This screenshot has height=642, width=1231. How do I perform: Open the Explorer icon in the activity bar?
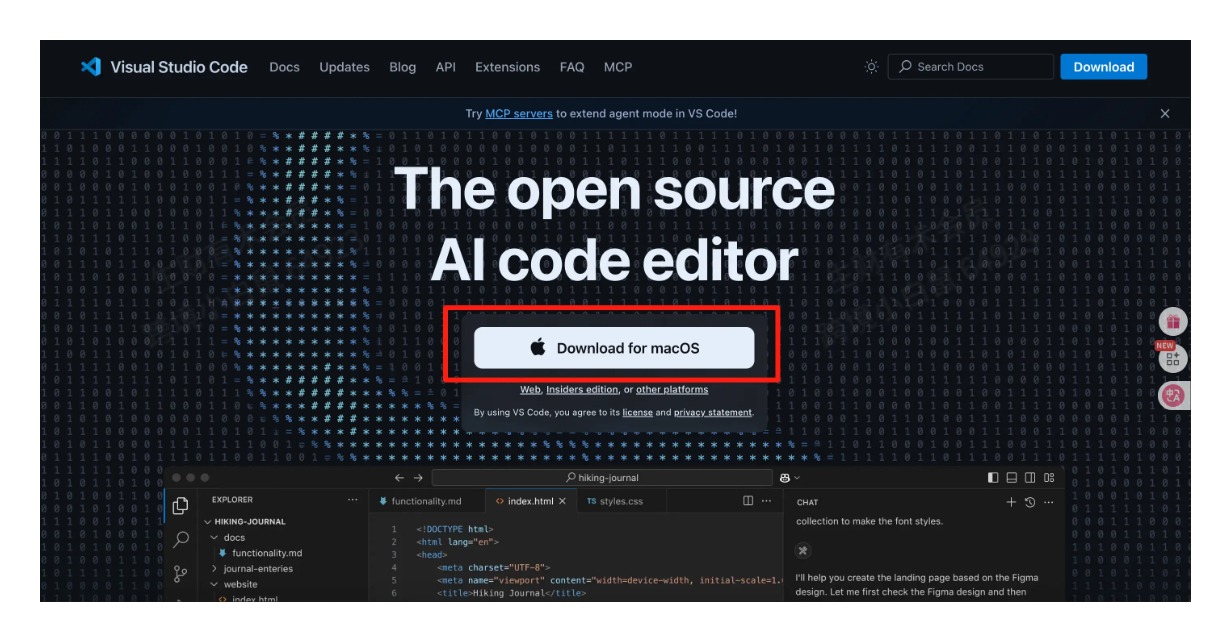pyautogui.click(x=181, y=506)
